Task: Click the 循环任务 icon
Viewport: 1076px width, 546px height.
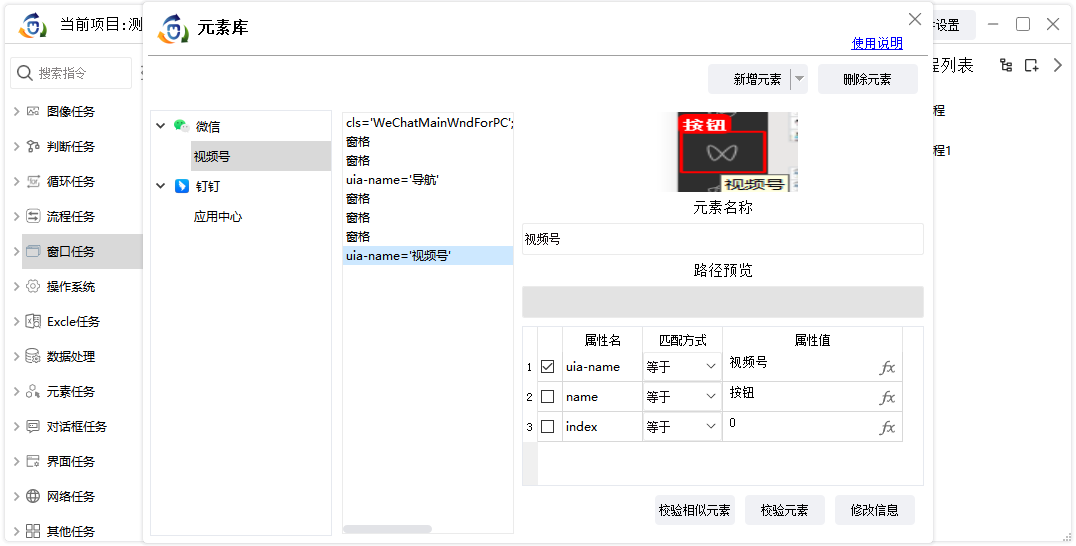Action: [33, 181]
